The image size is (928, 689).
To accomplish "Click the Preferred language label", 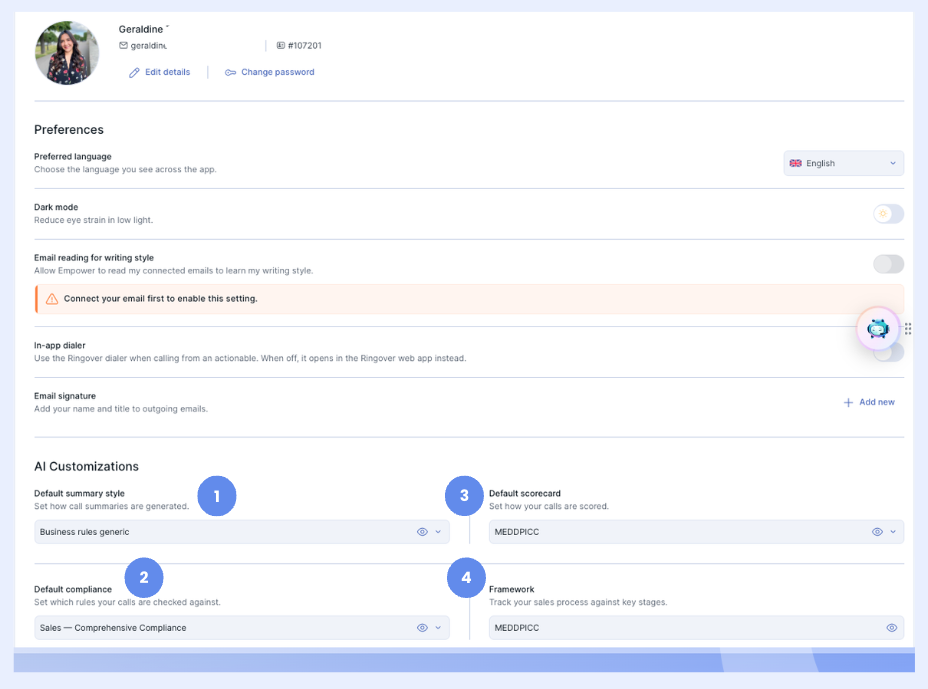I will click(x=73, y=156).
